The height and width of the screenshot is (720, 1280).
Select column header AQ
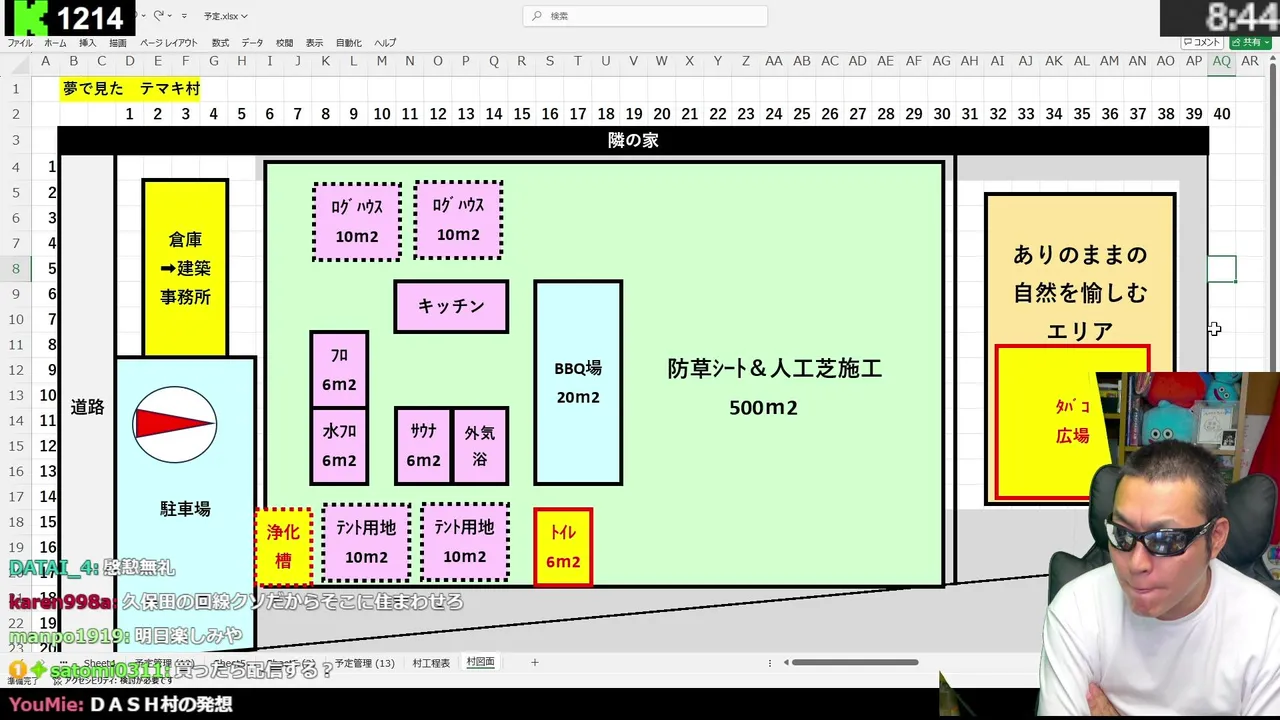point(1221,61)
